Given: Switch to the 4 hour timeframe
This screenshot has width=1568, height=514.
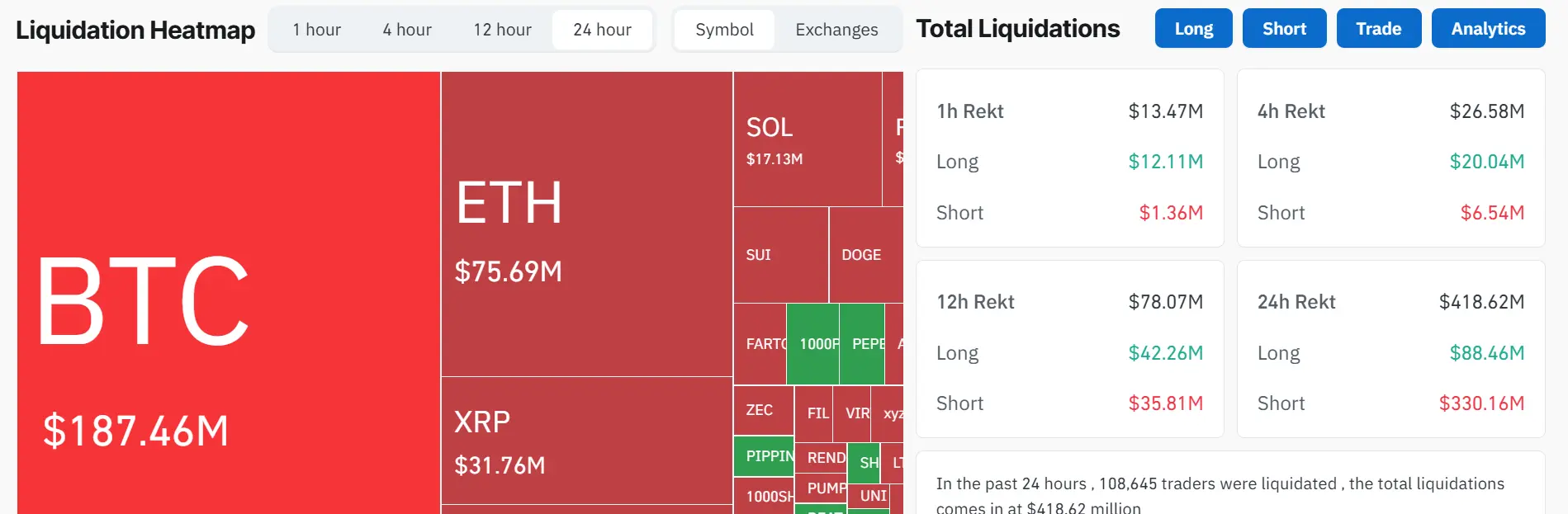Looking at the screenshot, I should pos(405,29).
